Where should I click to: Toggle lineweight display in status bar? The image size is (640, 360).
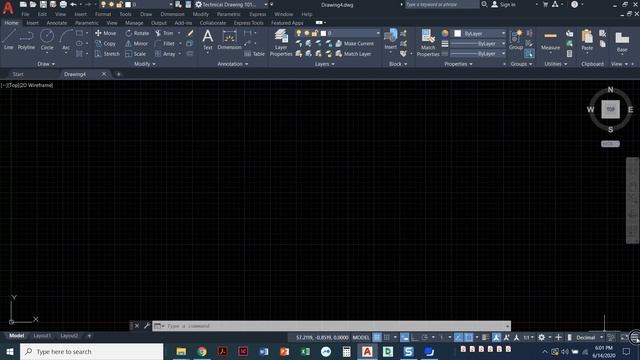[484, 337]
